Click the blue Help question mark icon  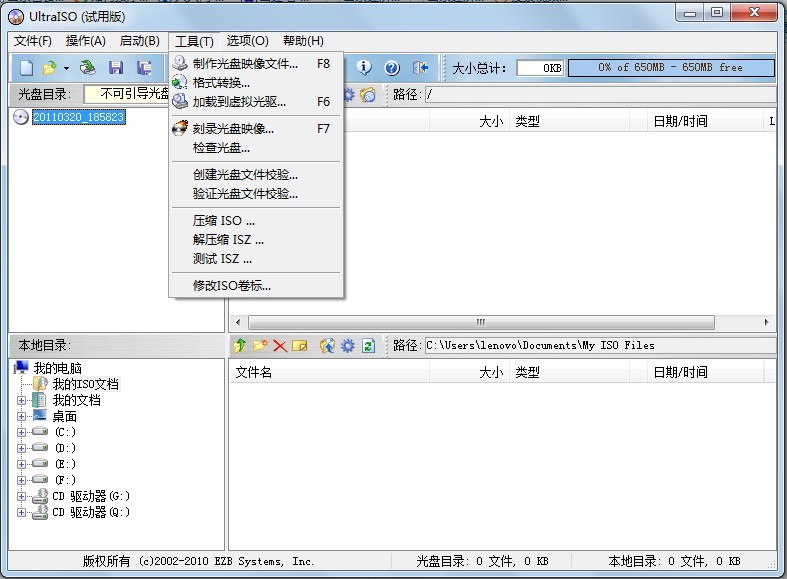392,68
